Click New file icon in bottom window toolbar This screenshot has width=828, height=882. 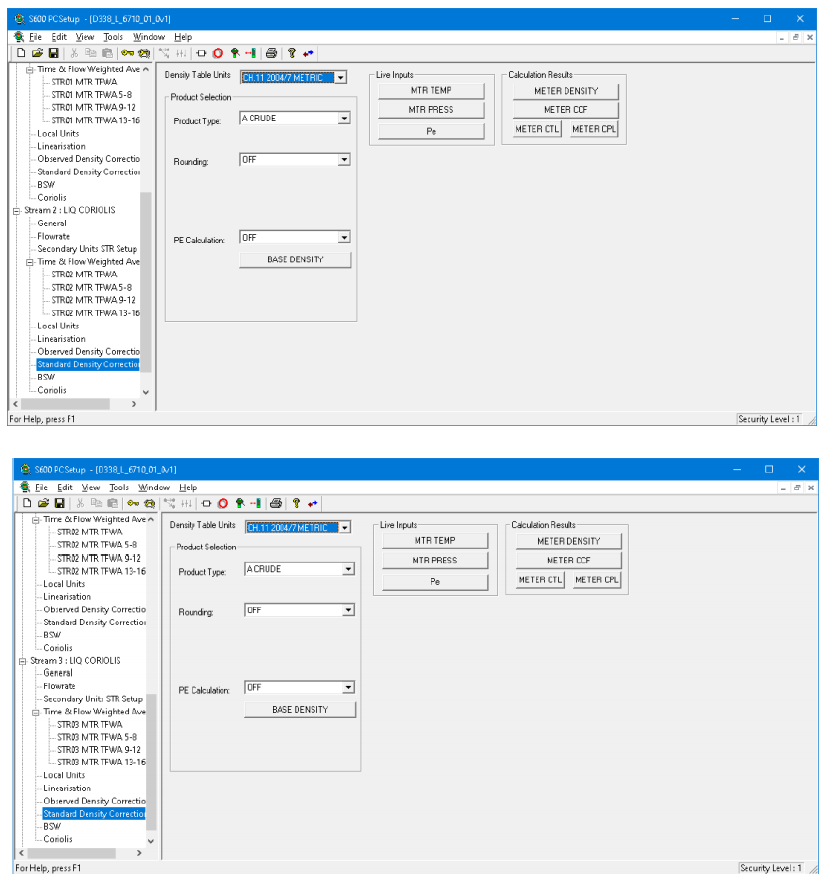[26, 503]
